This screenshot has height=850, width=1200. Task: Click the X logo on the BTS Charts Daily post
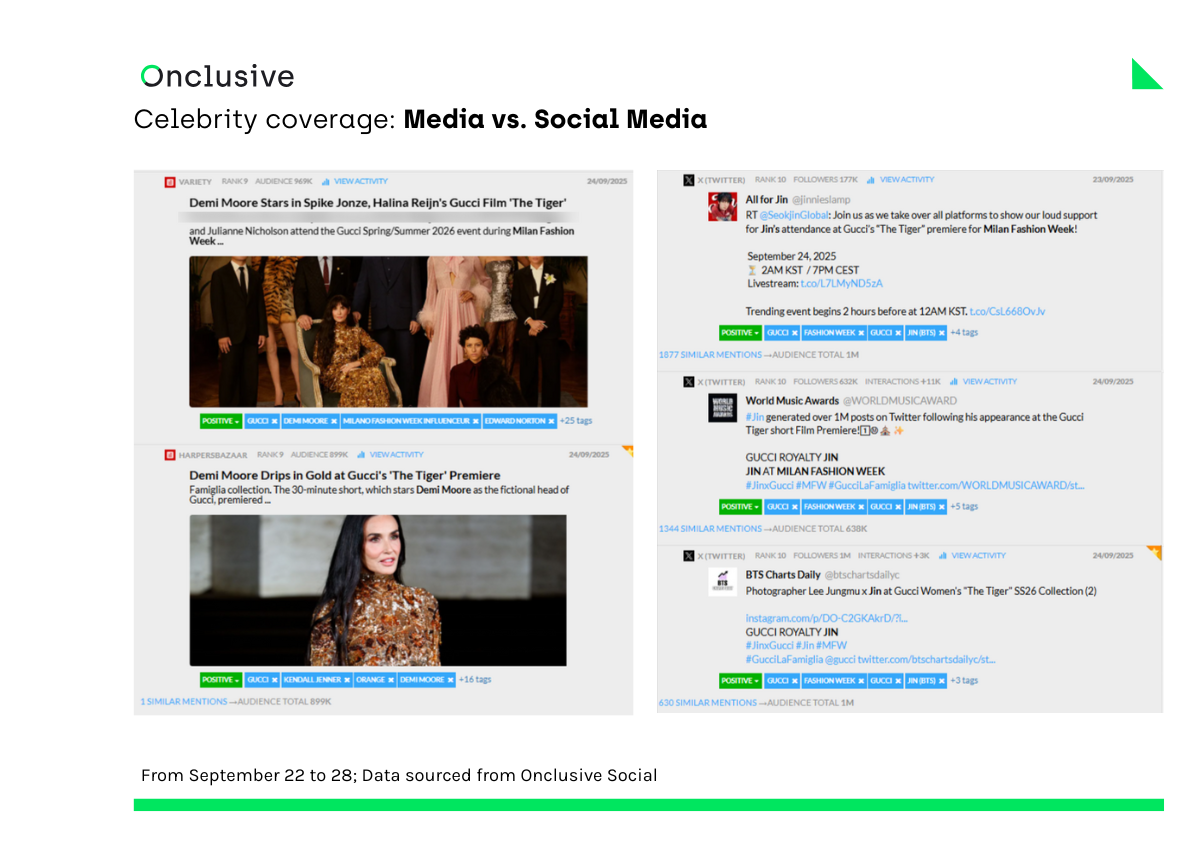coord(688,556)
